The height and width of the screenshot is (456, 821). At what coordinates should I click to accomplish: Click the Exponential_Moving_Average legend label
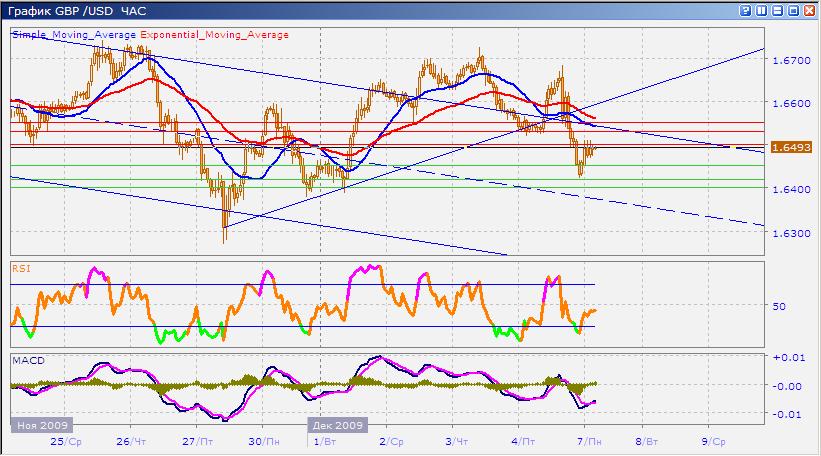[205, 34]
